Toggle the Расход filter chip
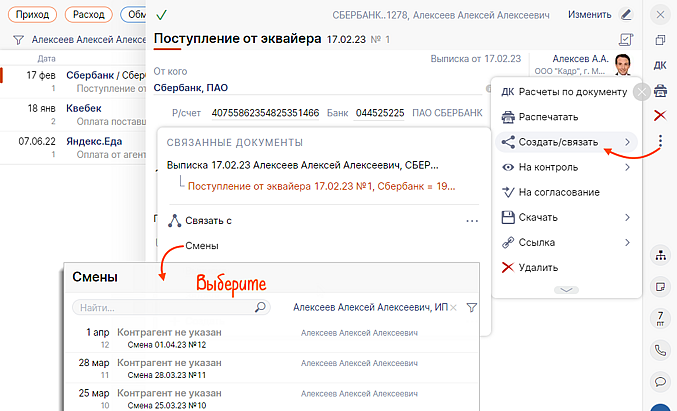Screen dimensions: 677x411 89,15
